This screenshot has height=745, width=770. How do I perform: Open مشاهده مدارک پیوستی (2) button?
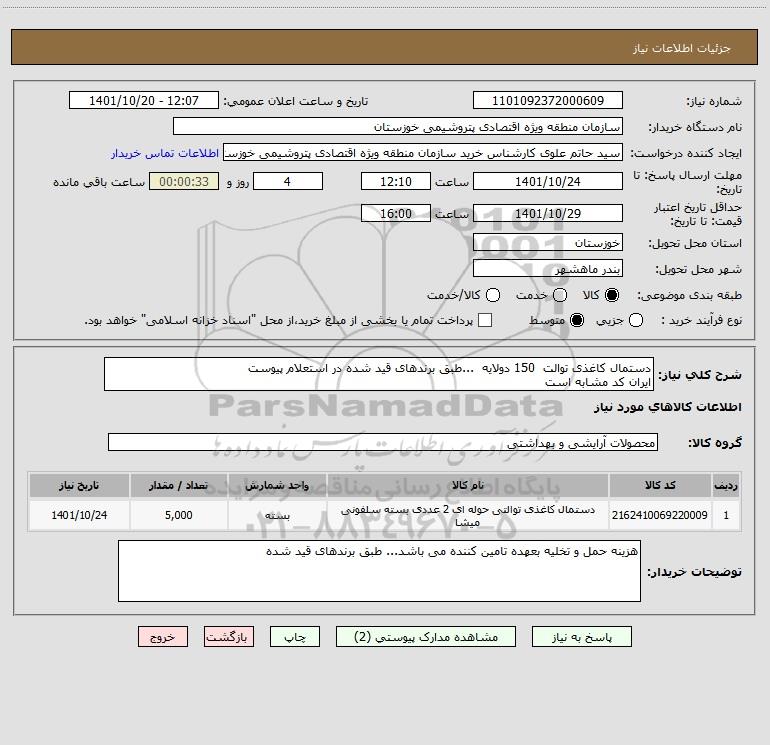tap(426, 636)
